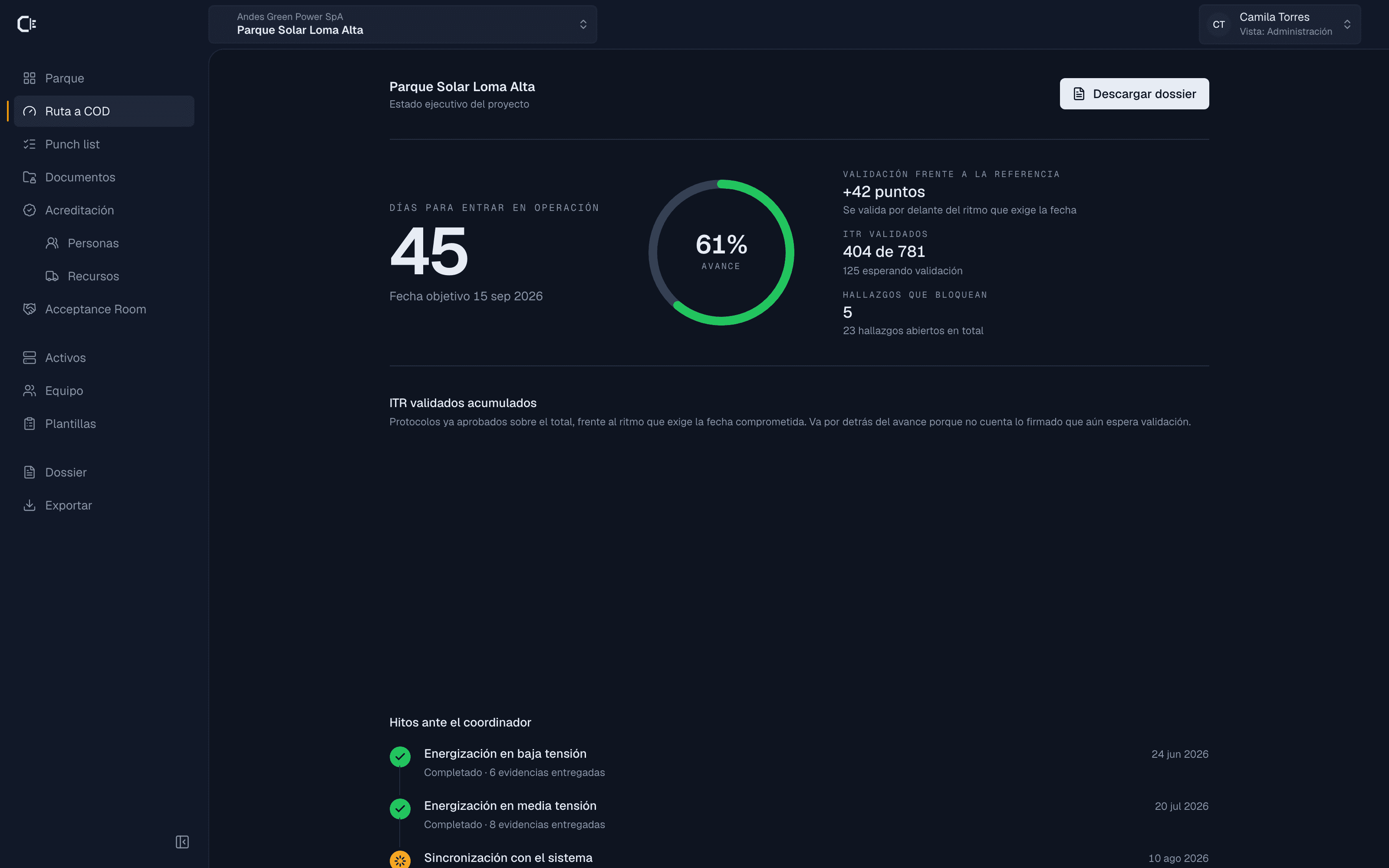Click the Plantillas clipboard icon
Image resolution: width=1389 pixels, height=868 pixels.
click(x=29, y=424)
